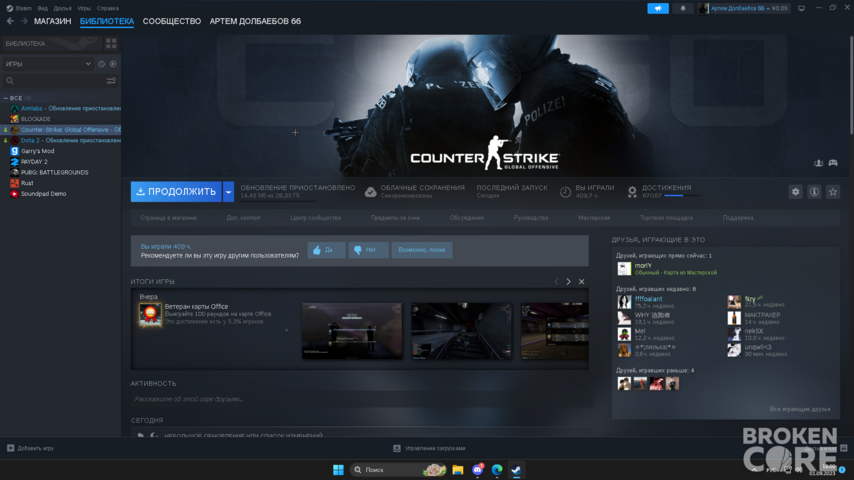Viewport: 854px width, 480px height.
Task: Add Counter-Strike to favorites star
Action: [833, 192]
